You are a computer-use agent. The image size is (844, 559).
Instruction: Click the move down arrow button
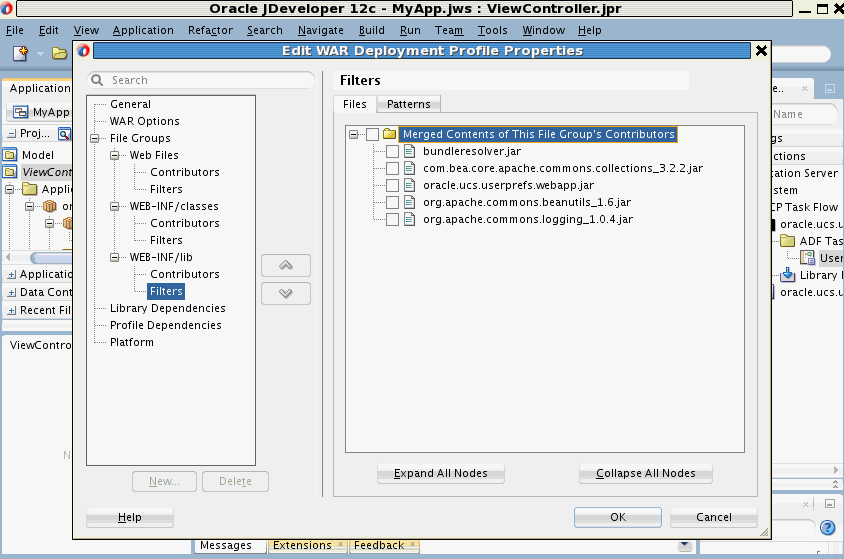(286, 293)
